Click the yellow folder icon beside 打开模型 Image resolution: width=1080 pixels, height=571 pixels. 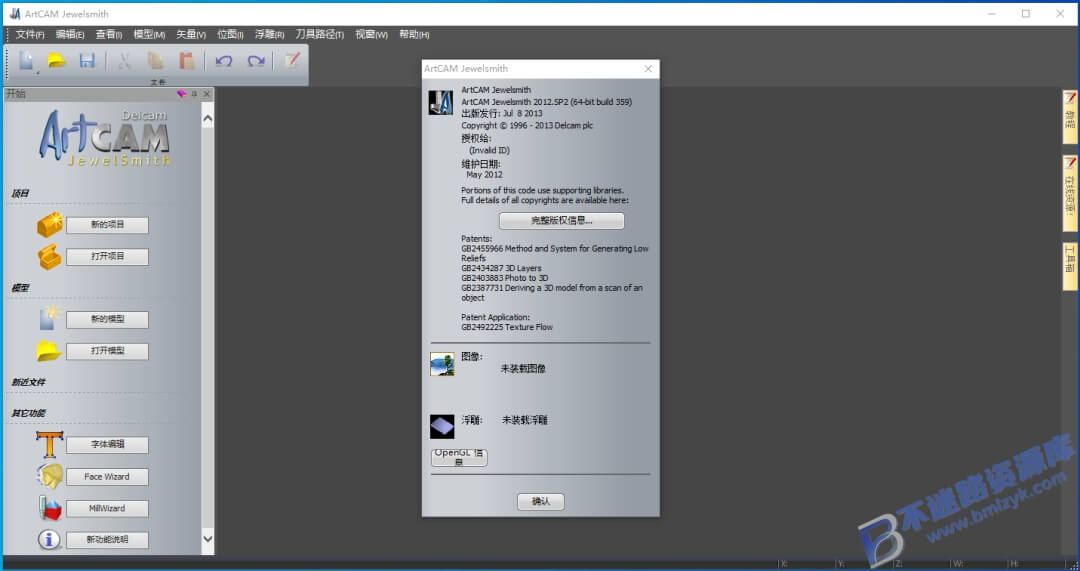click(x=49, y=351)
